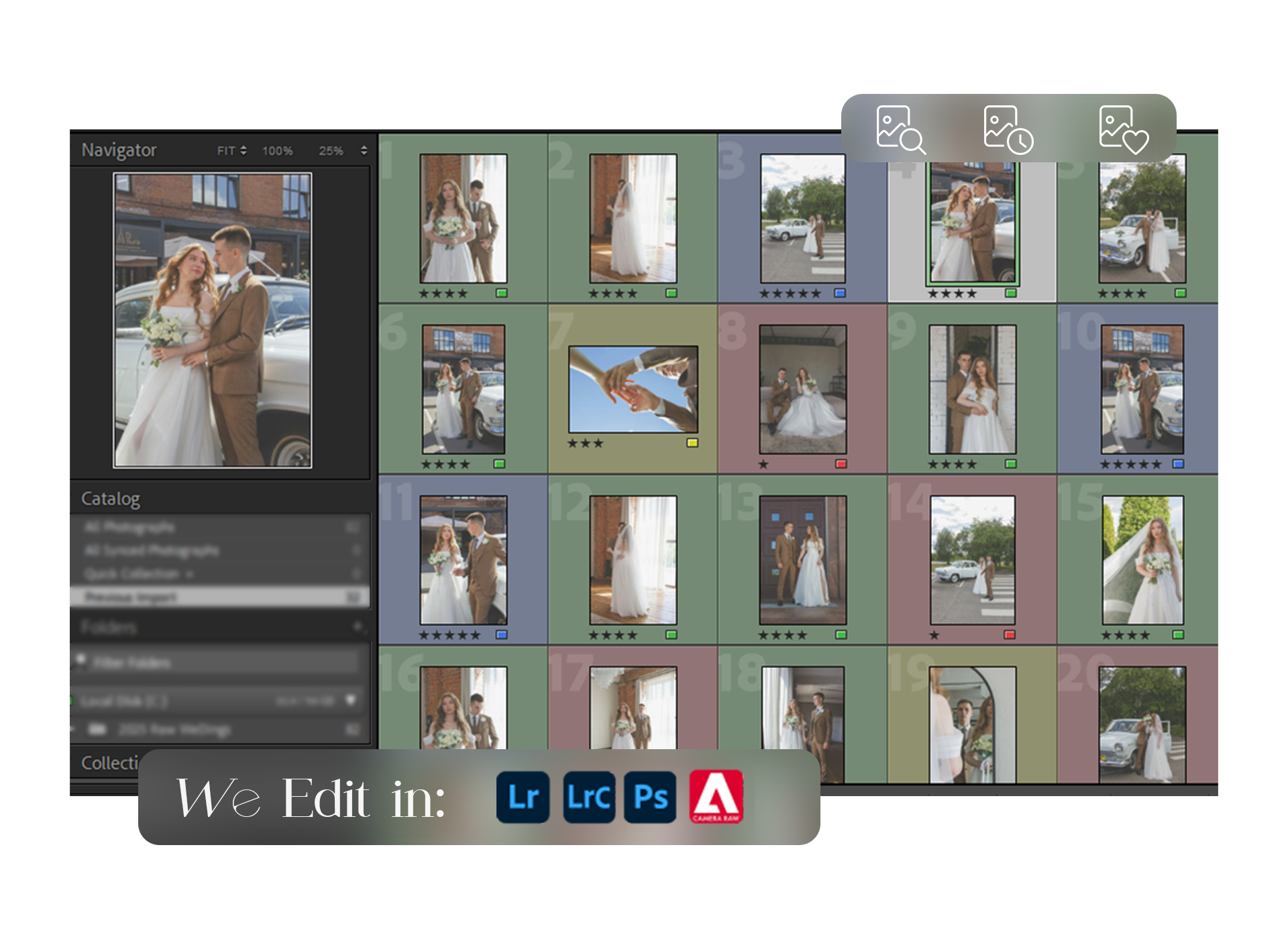This screenshot has height=939, width=1288.
Task: Click red color label on photo 8
Action: [841, 464]
